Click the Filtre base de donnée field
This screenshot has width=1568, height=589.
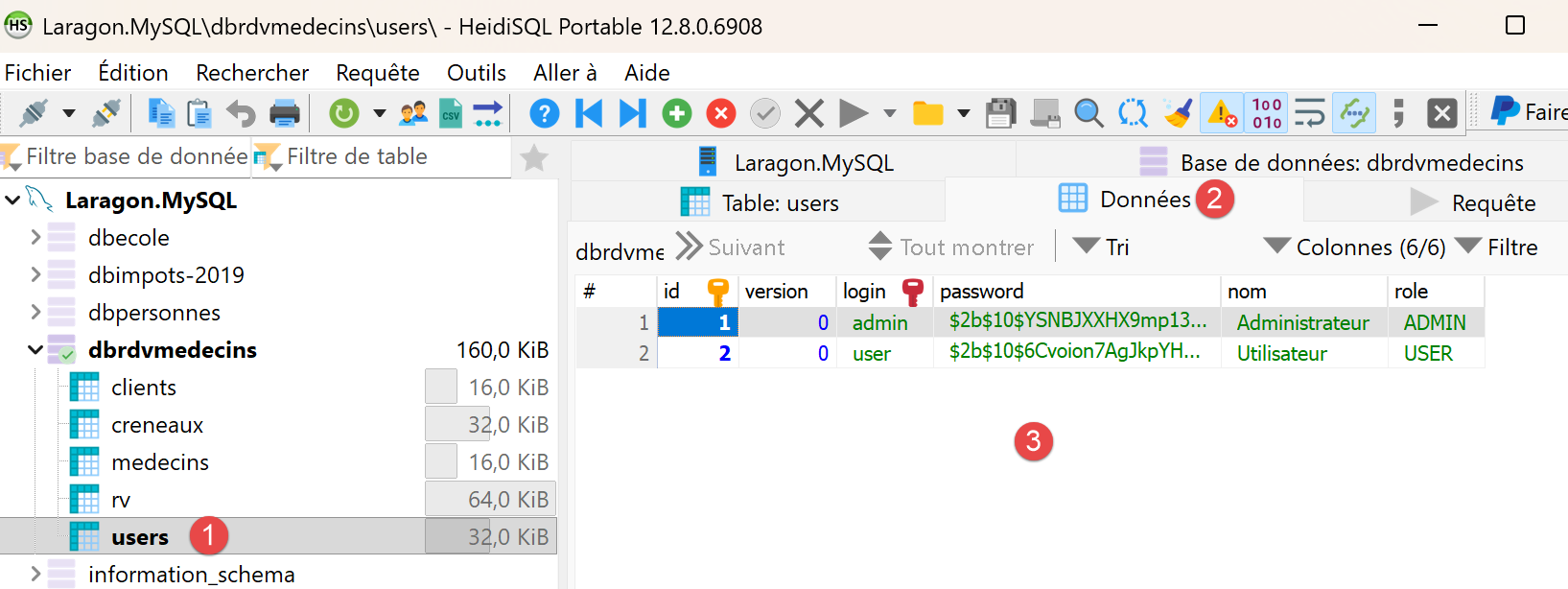point(126,157)
